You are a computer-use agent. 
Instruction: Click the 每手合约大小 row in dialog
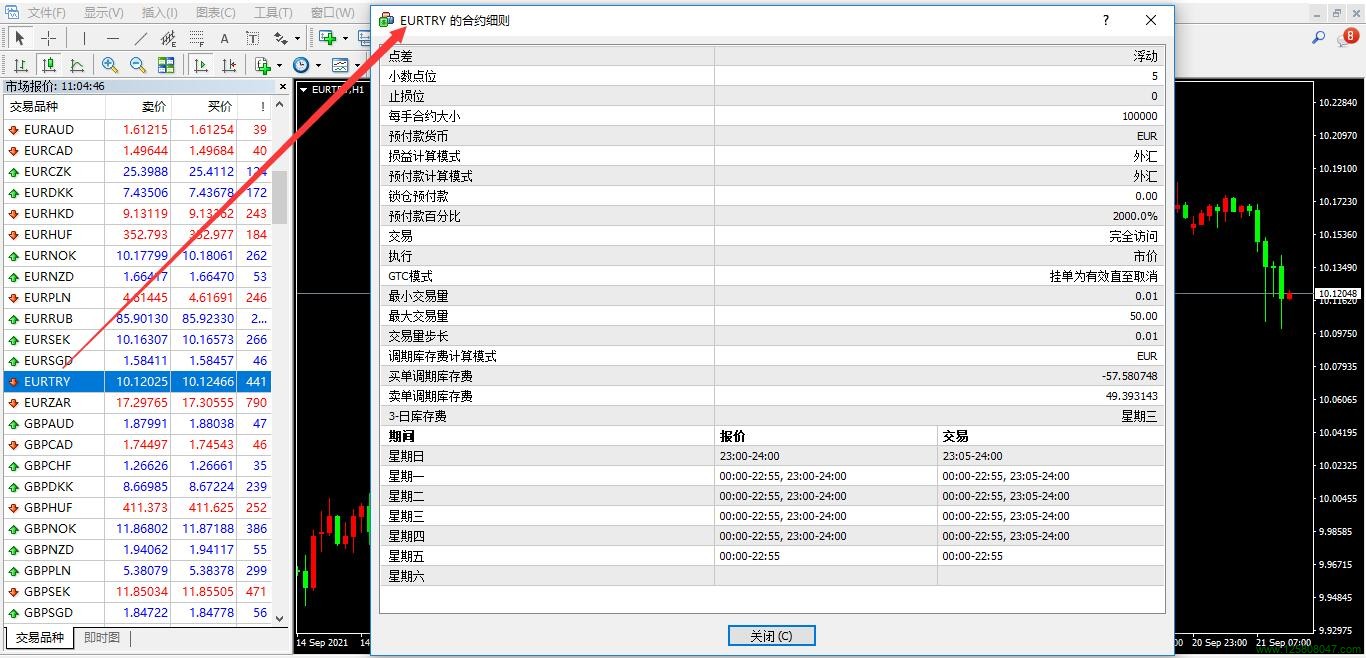772,116
